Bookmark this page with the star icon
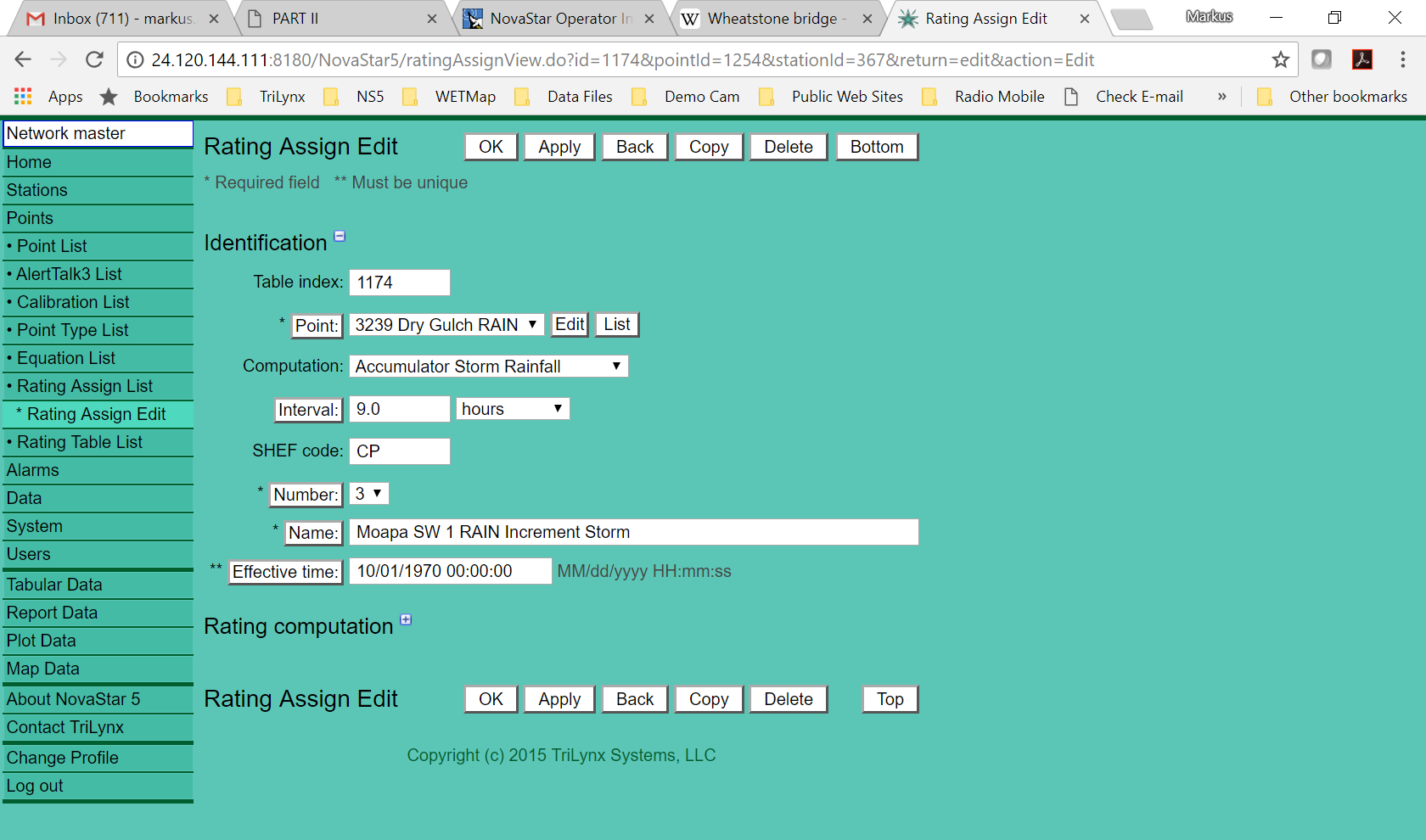 click(1280, 59)
